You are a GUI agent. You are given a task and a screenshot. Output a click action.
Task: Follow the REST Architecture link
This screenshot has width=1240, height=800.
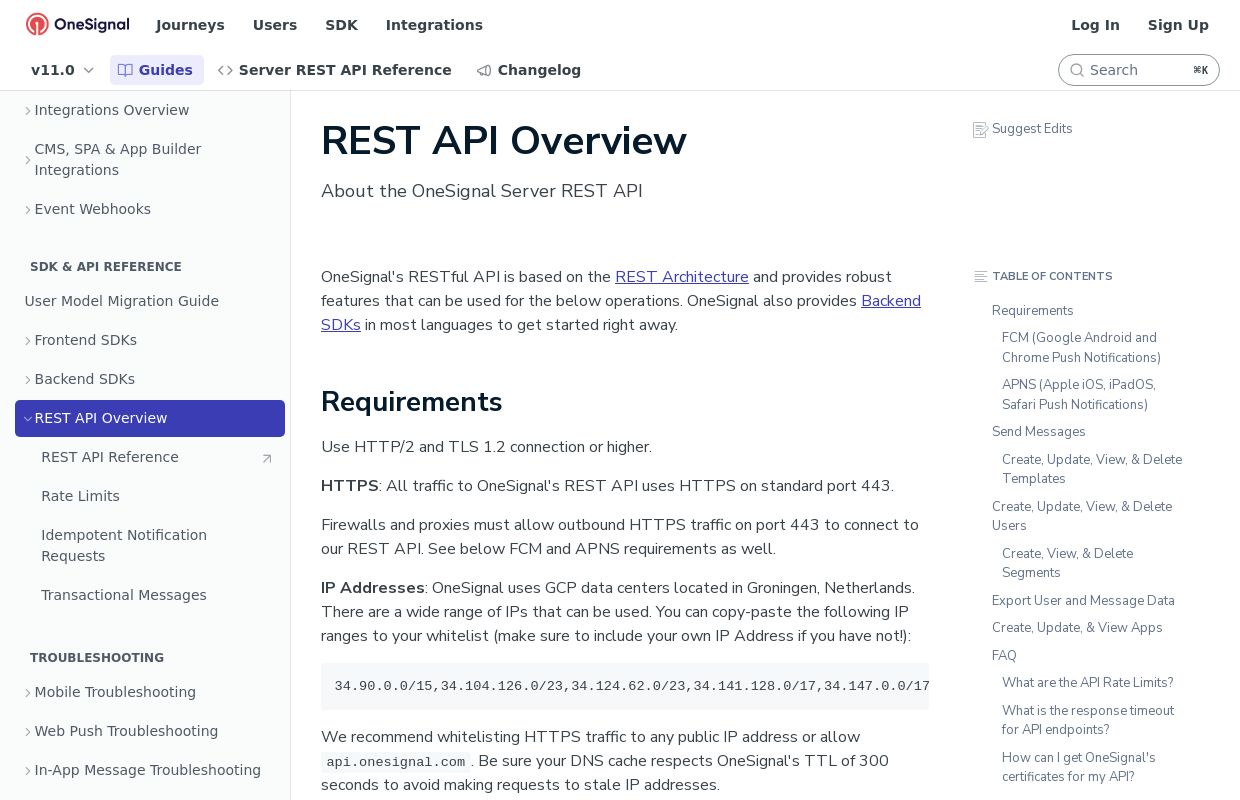(682, 277)
